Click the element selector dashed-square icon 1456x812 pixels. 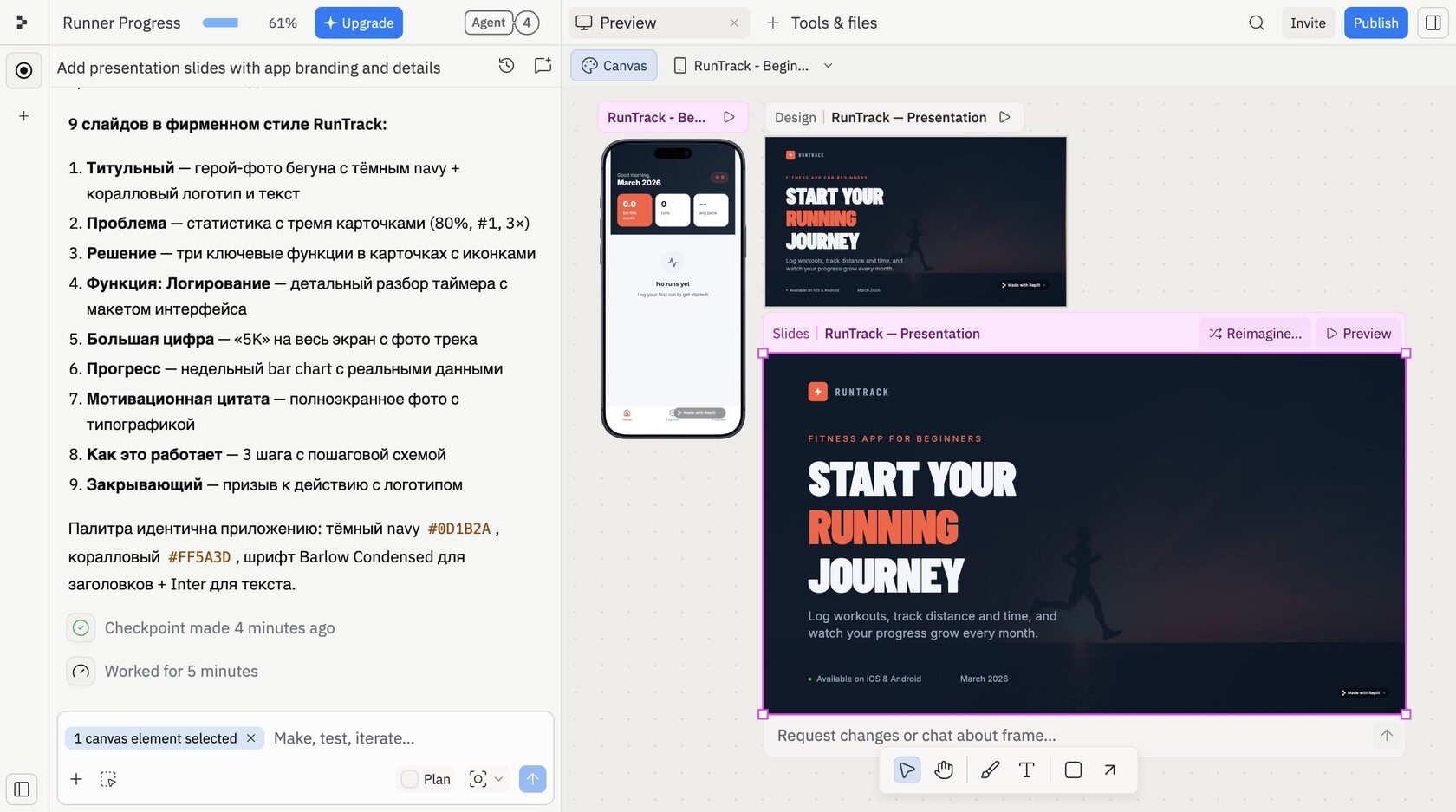pos(108,779)
